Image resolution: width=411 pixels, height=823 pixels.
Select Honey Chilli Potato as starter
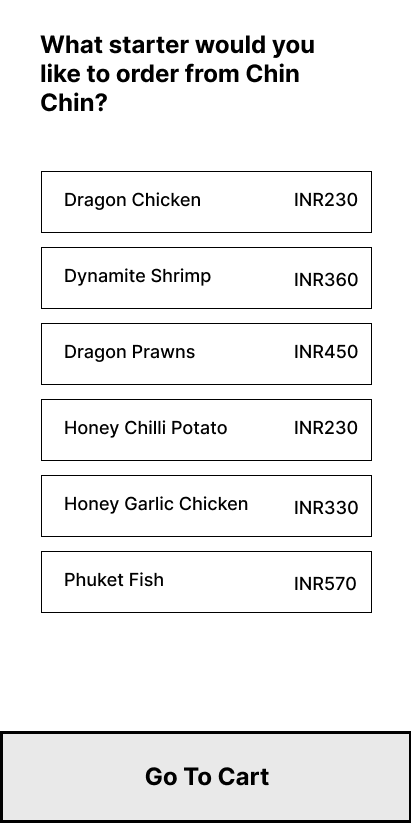click(206, 430)
